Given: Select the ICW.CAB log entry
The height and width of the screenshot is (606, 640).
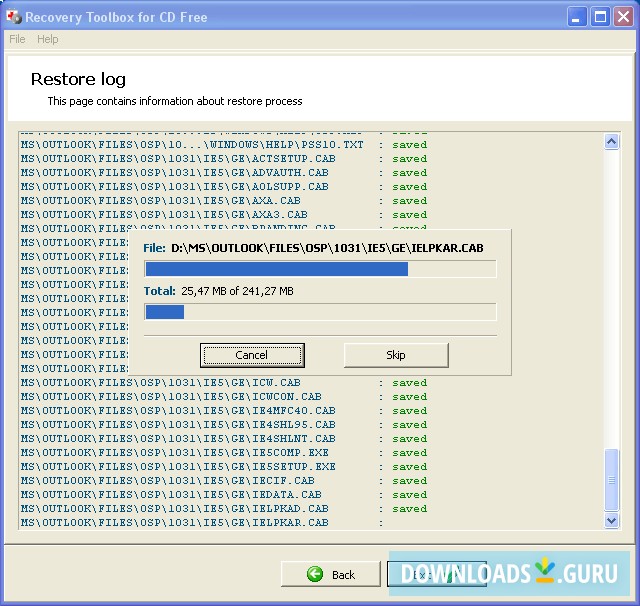Looking at the screenshot, I should tap(224, 383).
